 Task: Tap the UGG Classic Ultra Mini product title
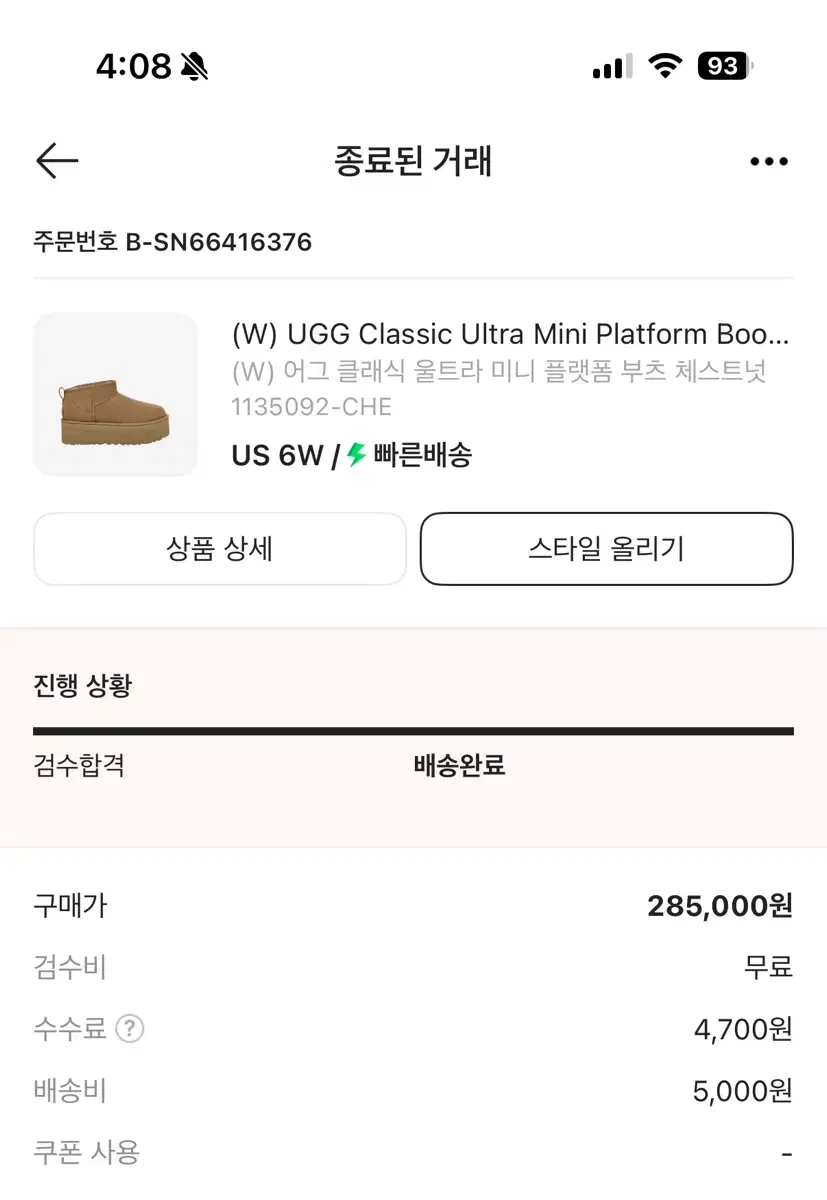tap(511, 333)
